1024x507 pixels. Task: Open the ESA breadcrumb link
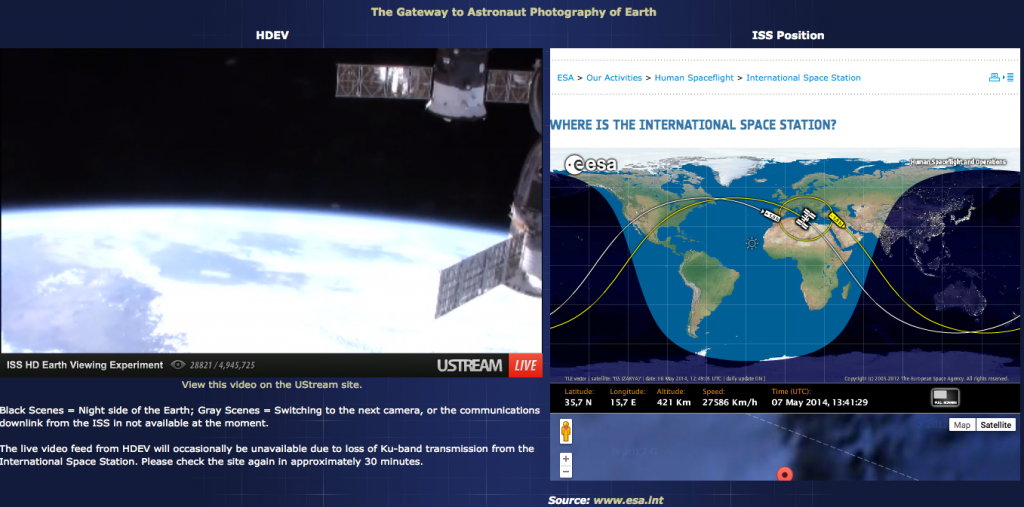click(565, 78)
